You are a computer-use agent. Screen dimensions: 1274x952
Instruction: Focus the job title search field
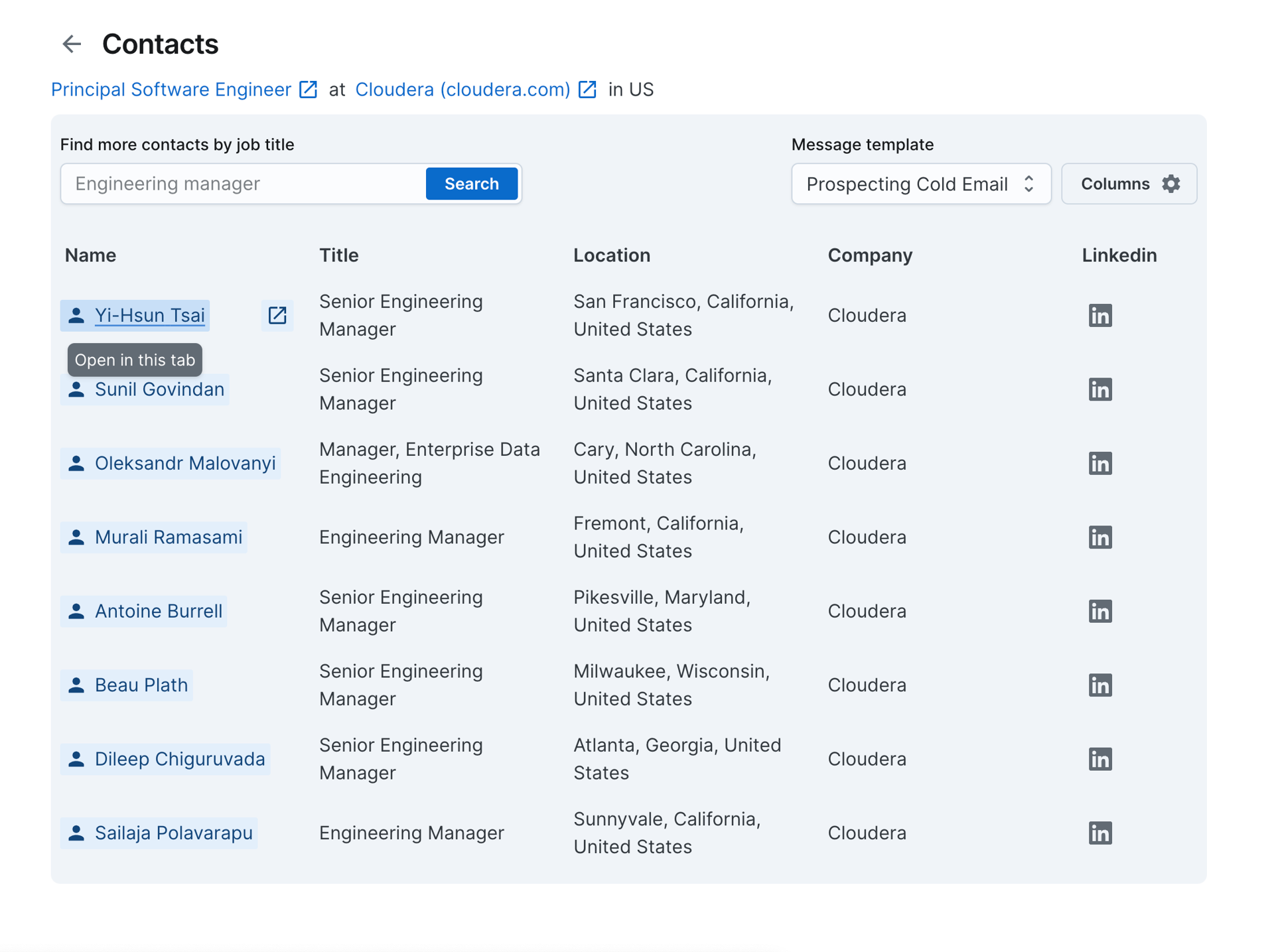click(243, 184)
